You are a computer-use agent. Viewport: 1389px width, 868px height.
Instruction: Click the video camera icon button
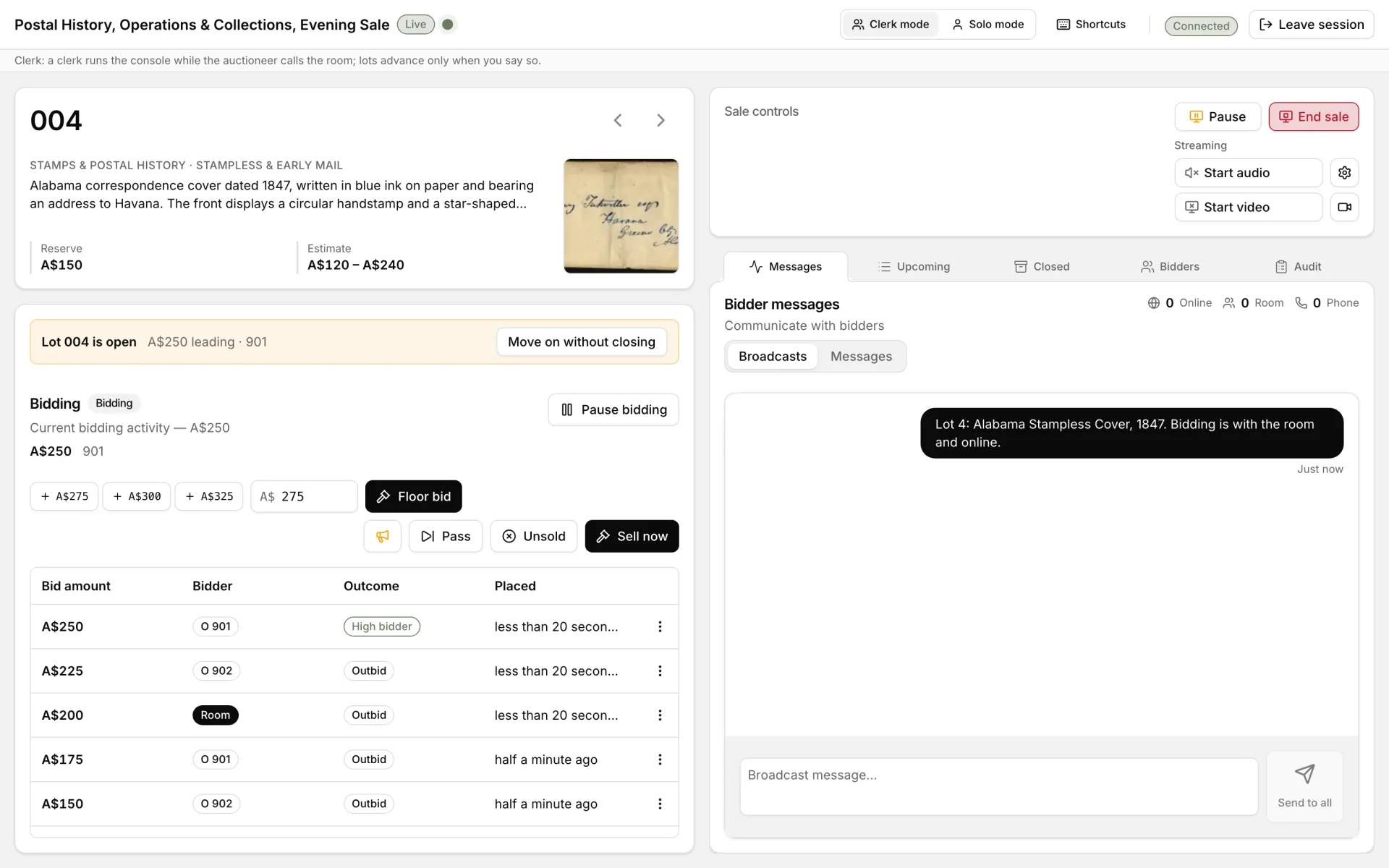click(1344, 207)
